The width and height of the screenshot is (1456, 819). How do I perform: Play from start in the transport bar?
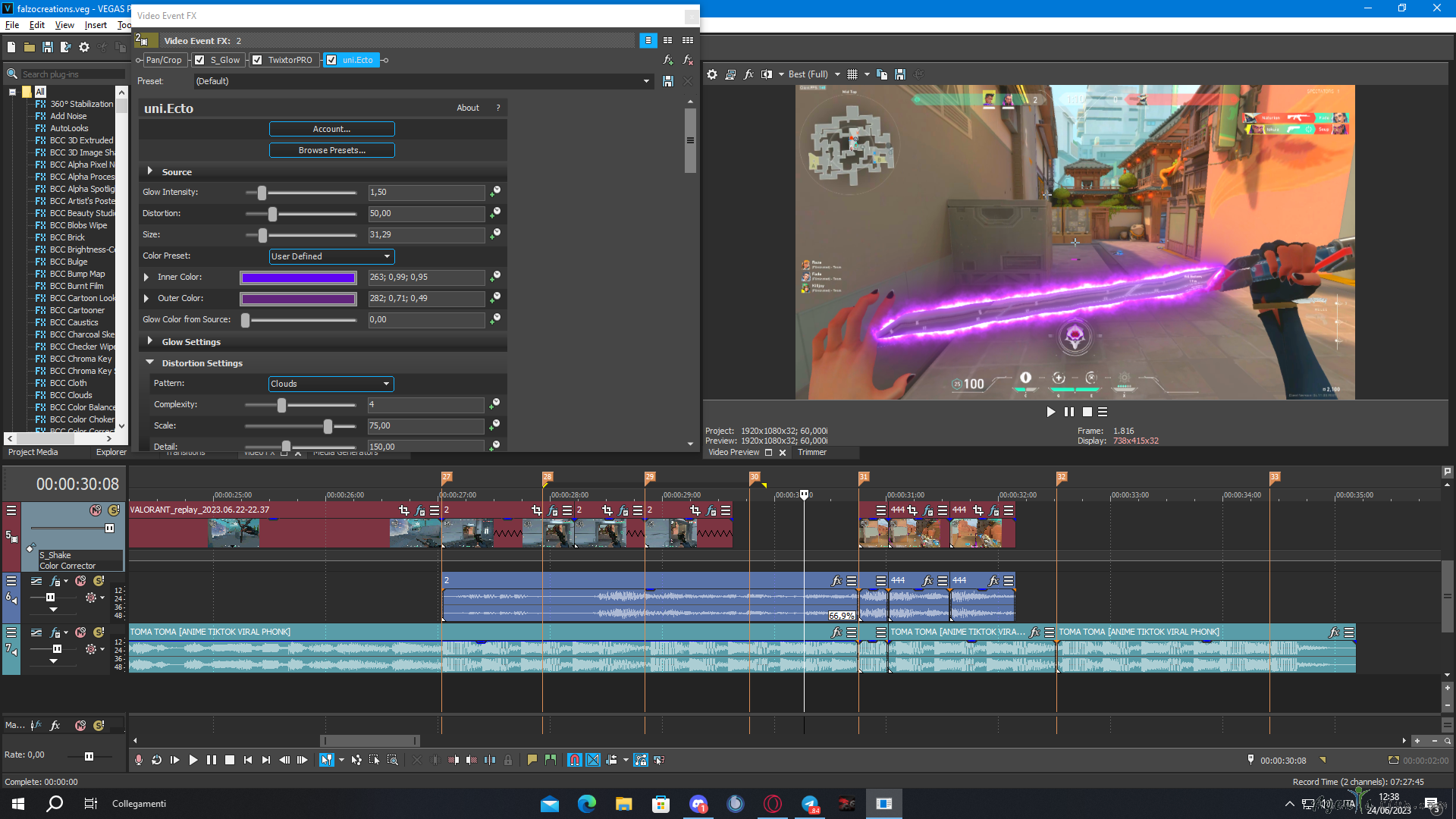175,760
